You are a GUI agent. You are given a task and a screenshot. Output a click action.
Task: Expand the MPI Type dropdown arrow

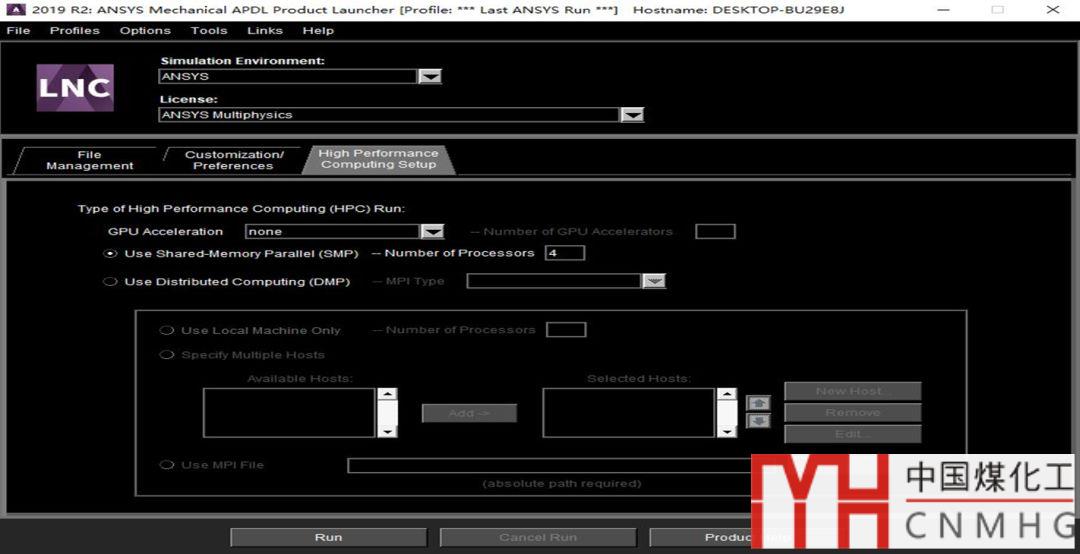[654, 281]
